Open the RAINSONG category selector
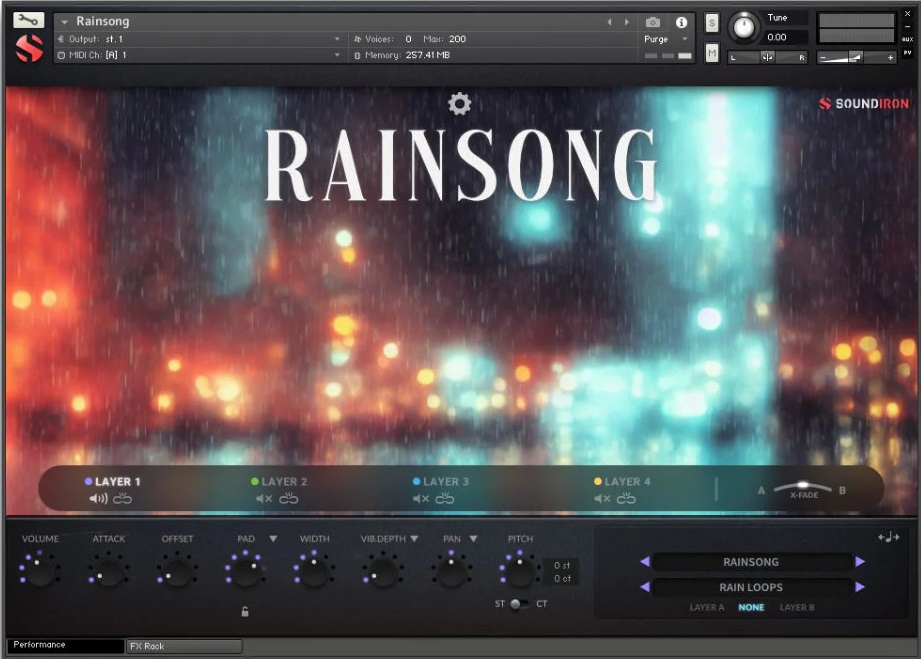The image size is (921, 659). point(751,562)
